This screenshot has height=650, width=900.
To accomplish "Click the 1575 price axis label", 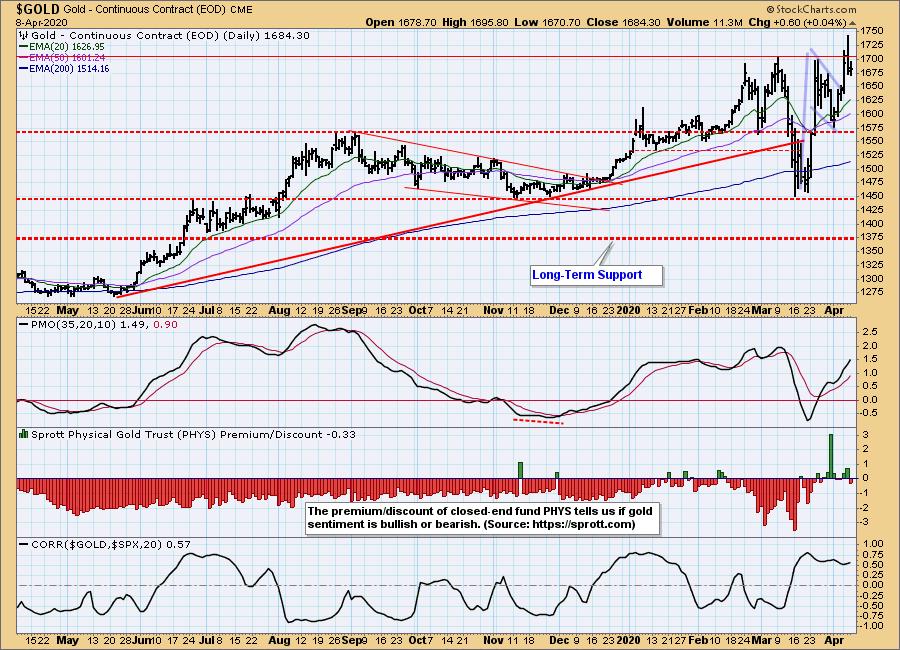I will pyautogui.click(x=872, y=127).
